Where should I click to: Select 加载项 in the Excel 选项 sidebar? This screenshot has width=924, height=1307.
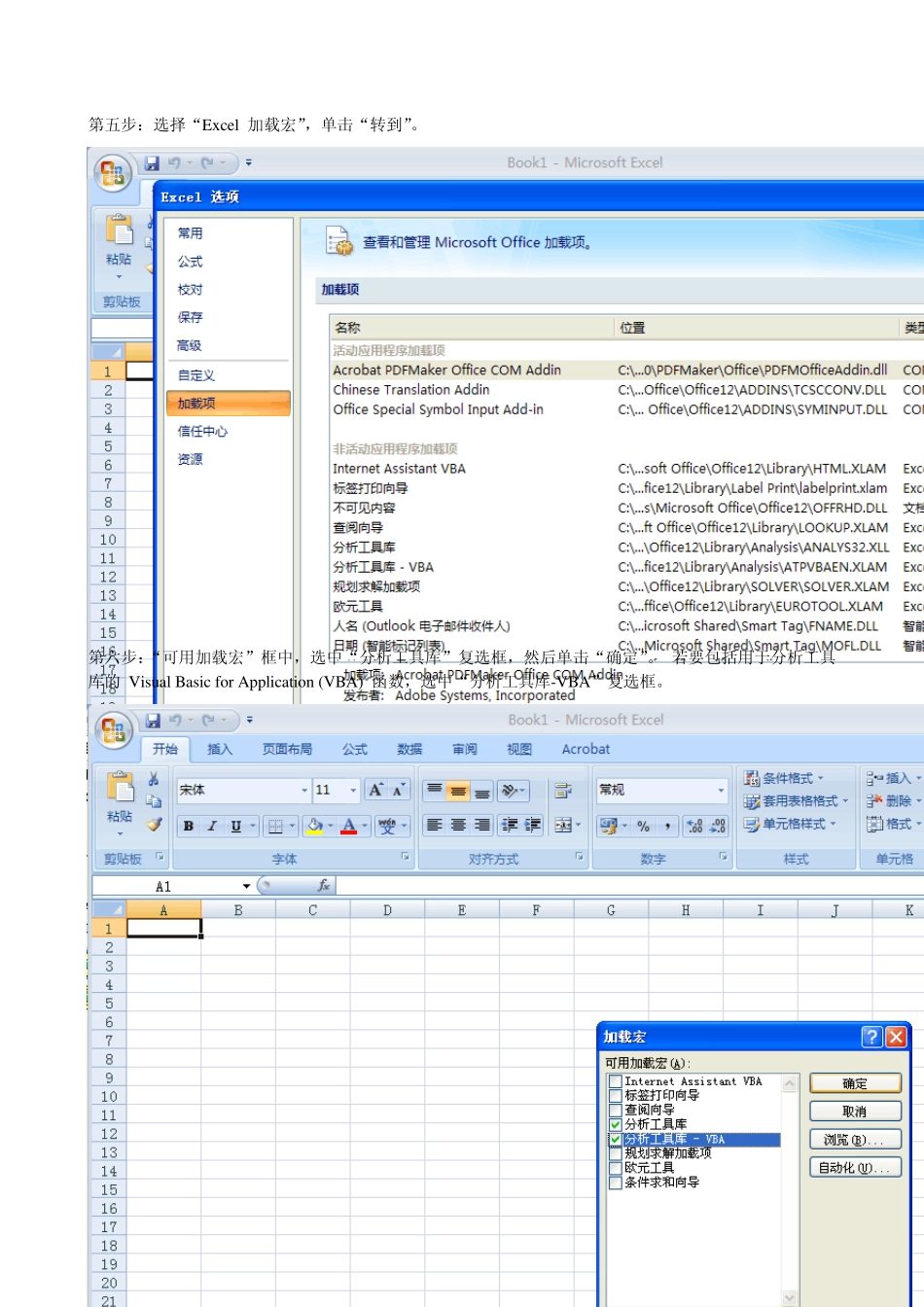pos(229,404)
